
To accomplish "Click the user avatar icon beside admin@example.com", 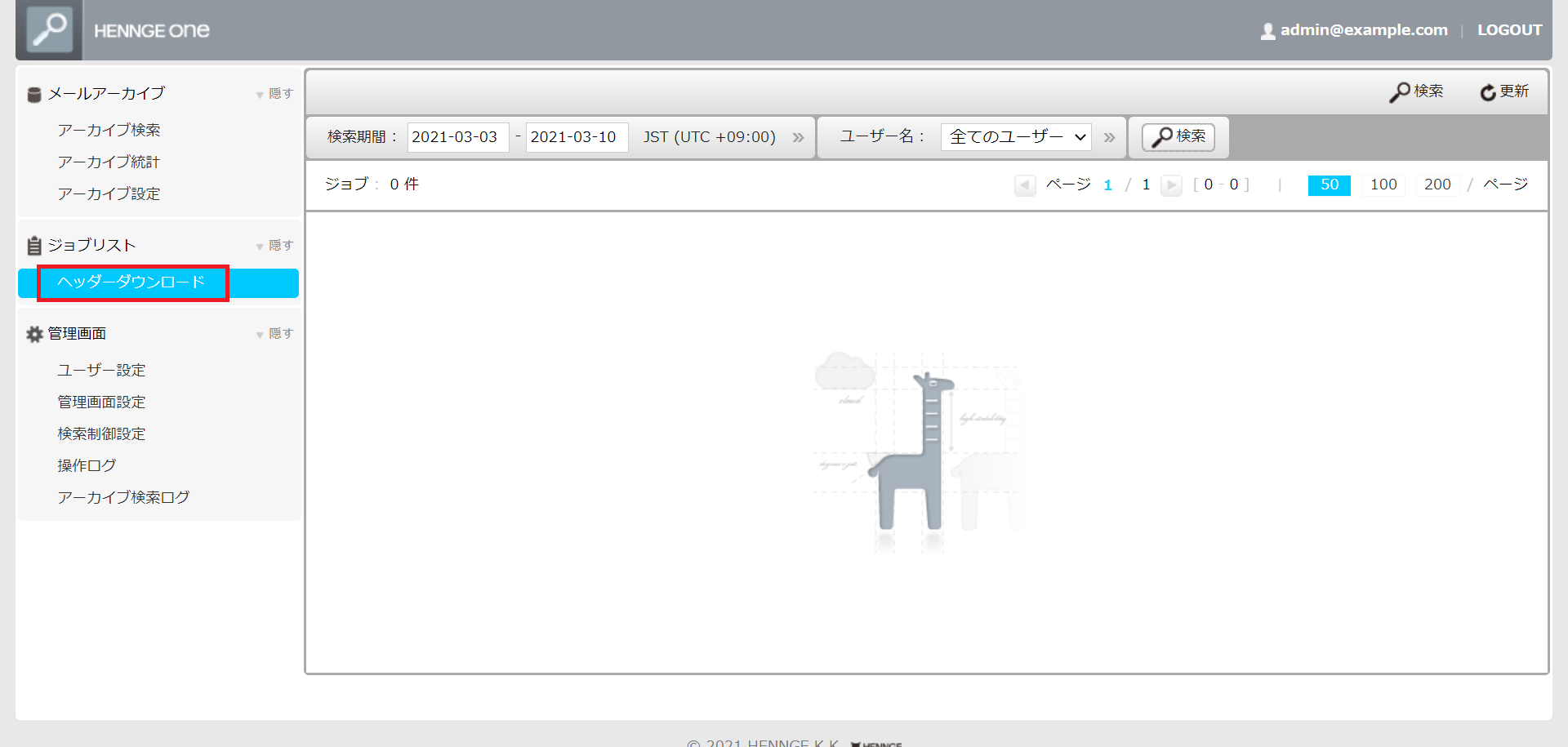I will (1267, 31).
